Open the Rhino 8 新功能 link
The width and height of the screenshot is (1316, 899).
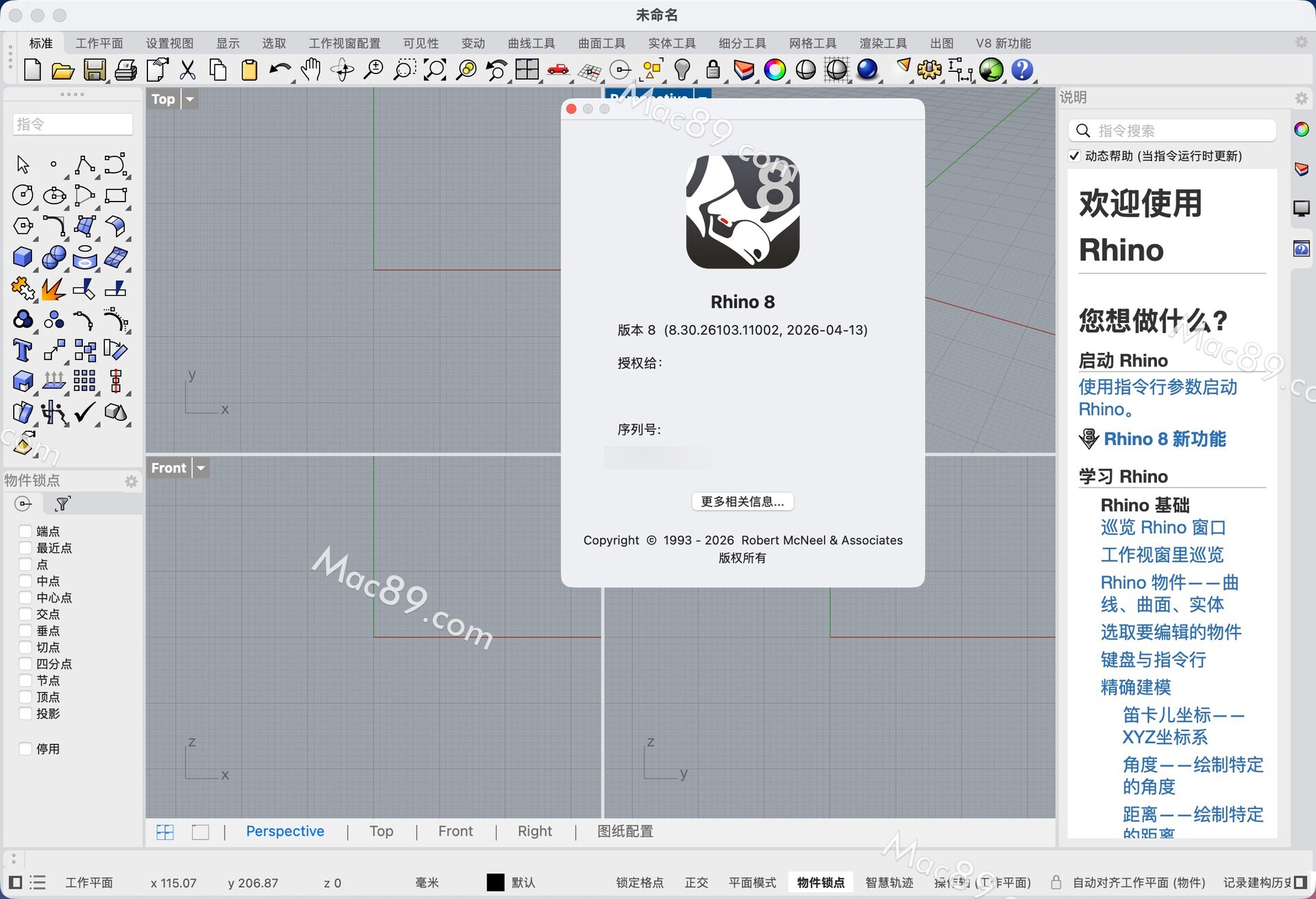[1164, 439]
